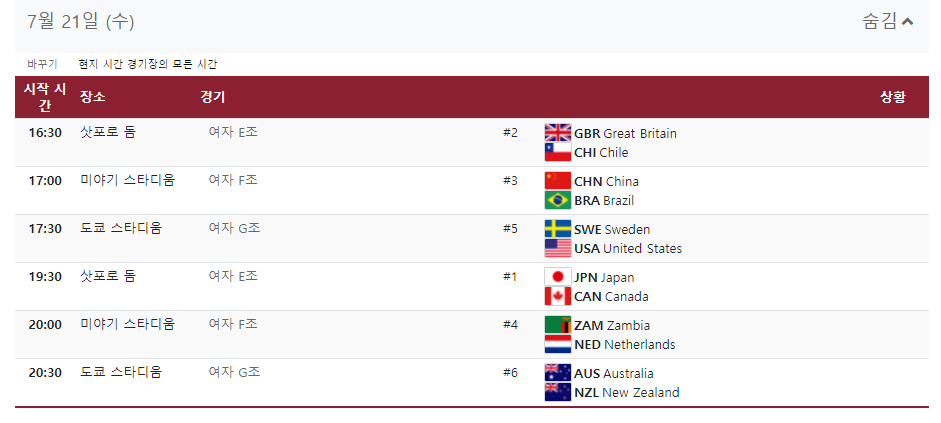Click the chevron arrow beside 숨김
941x423 pixels.
(x=907, y=22)
